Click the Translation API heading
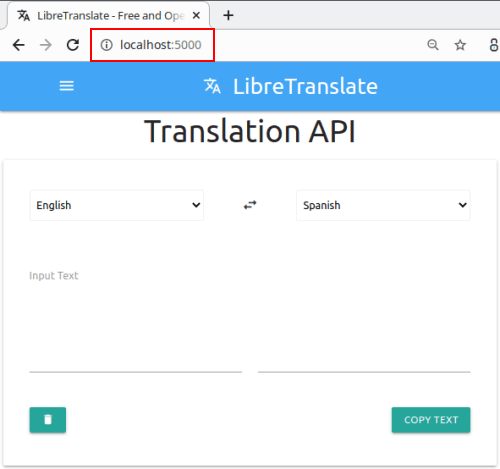 [x=250, y=131]
